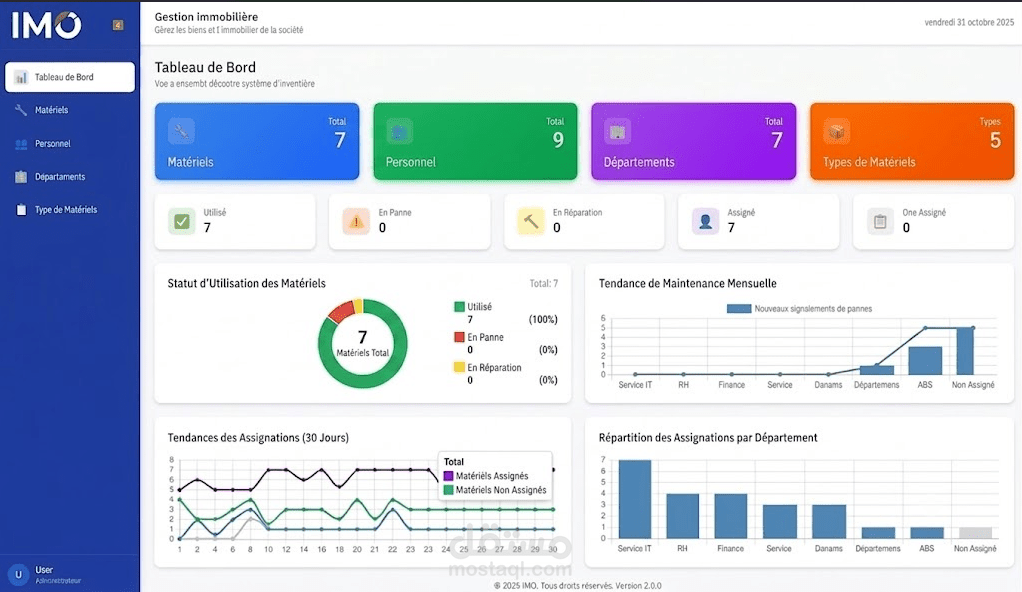Go to Personnel page in sidebar
Screen dimensions: 1022x592
tap(70, 143)
